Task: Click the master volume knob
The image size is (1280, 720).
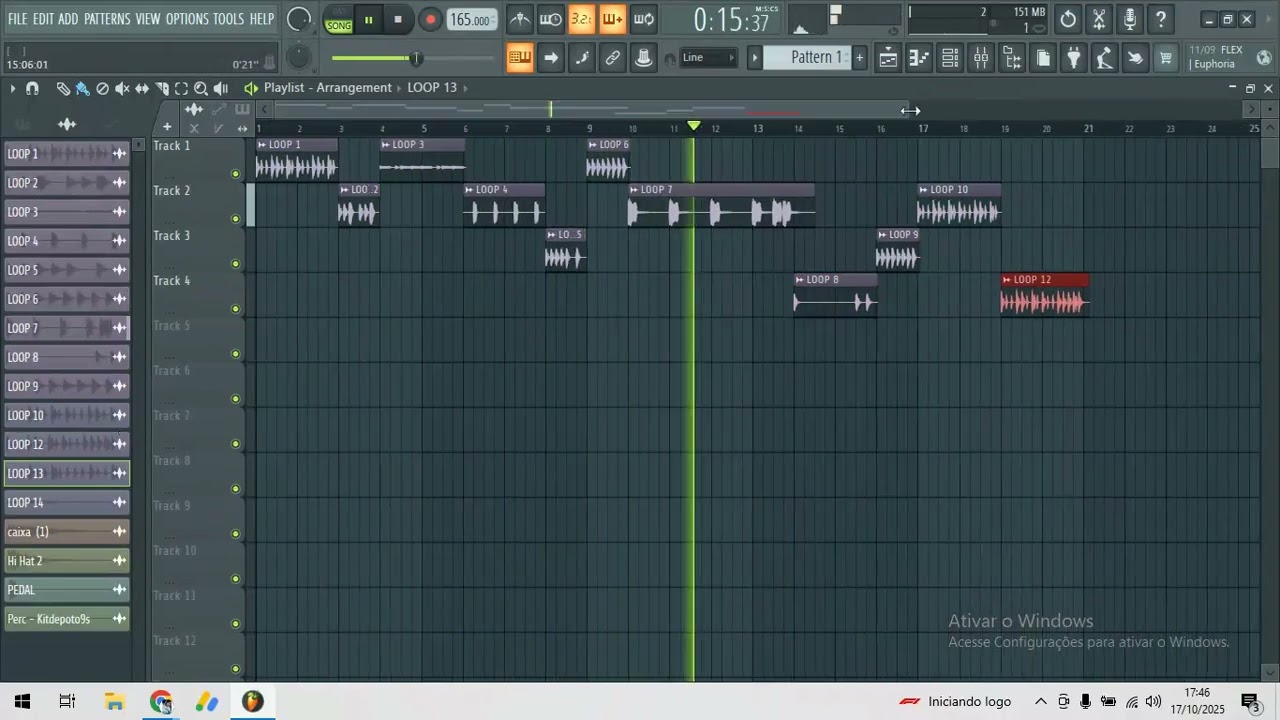Action: pyautogui.click(x=298, y=19)
